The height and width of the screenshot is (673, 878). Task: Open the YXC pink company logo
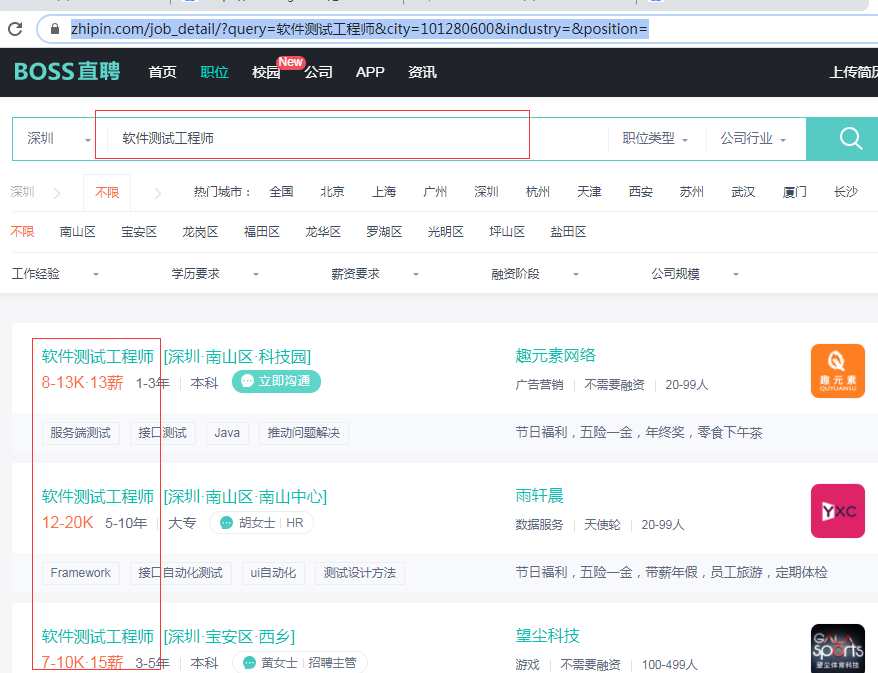click(x=838, y=511)
